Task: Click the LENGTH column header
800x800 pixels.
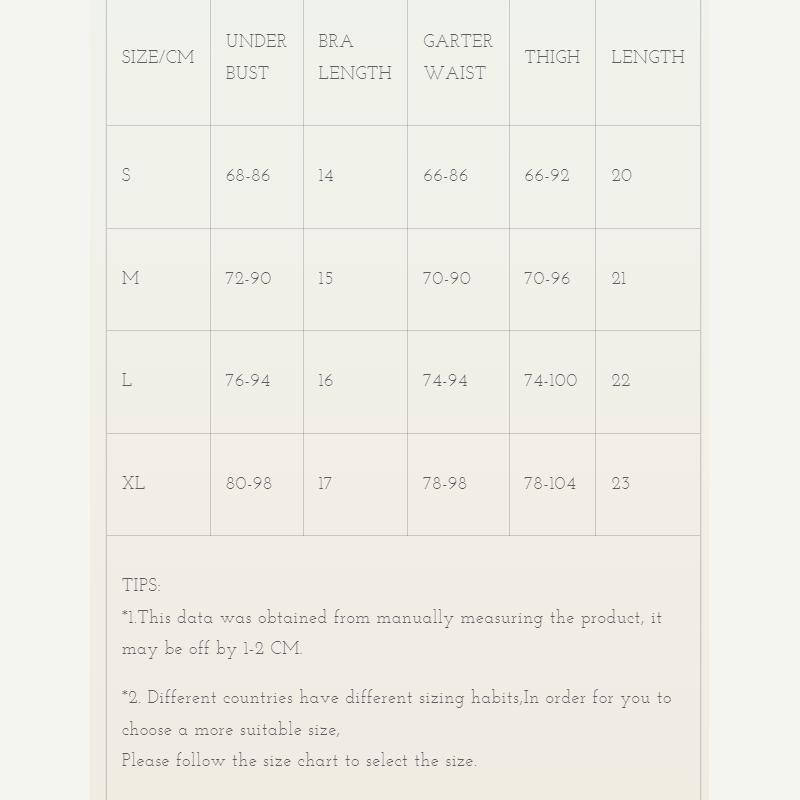Action: pos(647,58)
